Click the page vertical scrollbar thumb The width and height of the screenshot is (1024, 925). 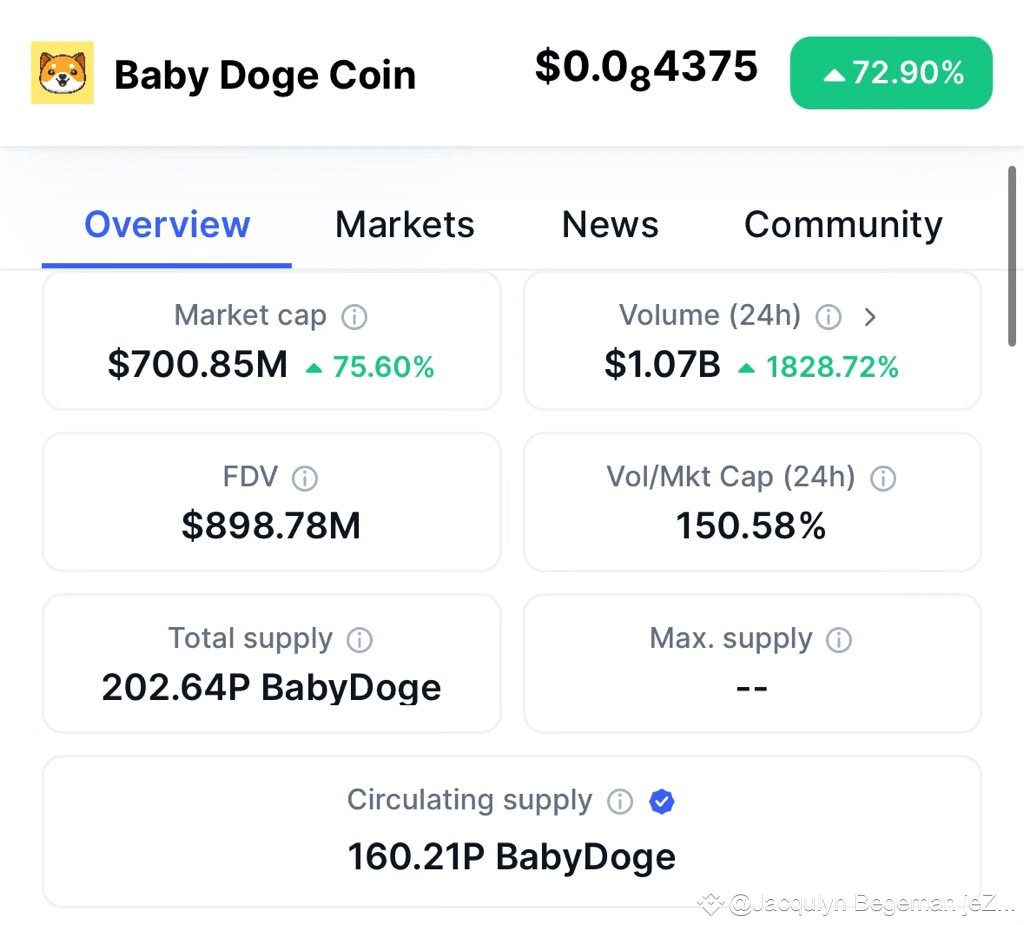coord(1012,256)
